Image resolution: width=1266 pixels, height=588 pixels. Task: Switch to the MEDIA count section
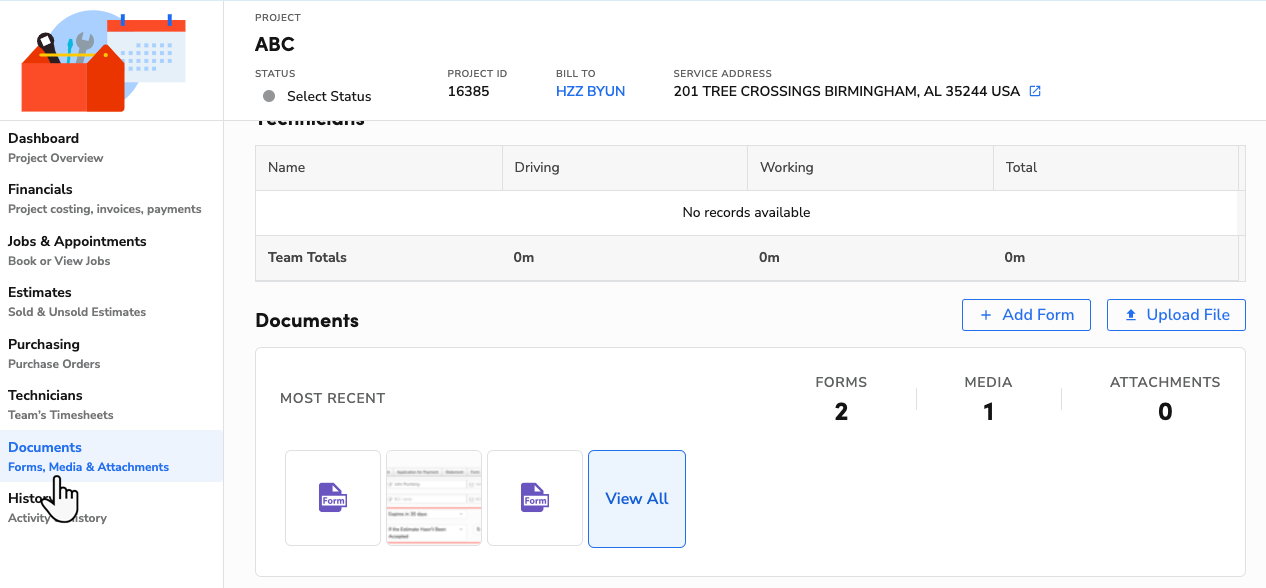tap(988, 397)
